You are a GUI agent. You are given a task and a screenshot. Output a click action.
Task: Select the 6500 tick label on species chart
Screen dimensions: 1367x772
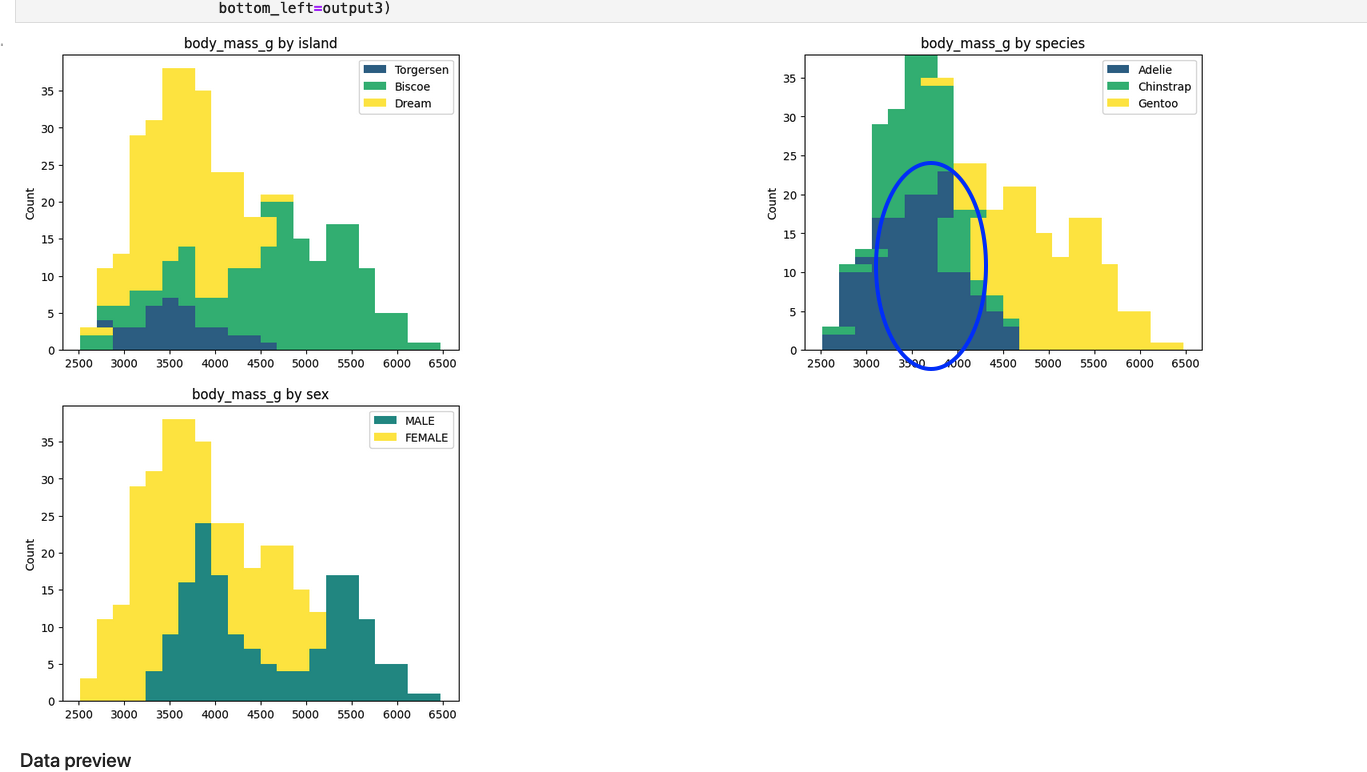coord(1184,363)
